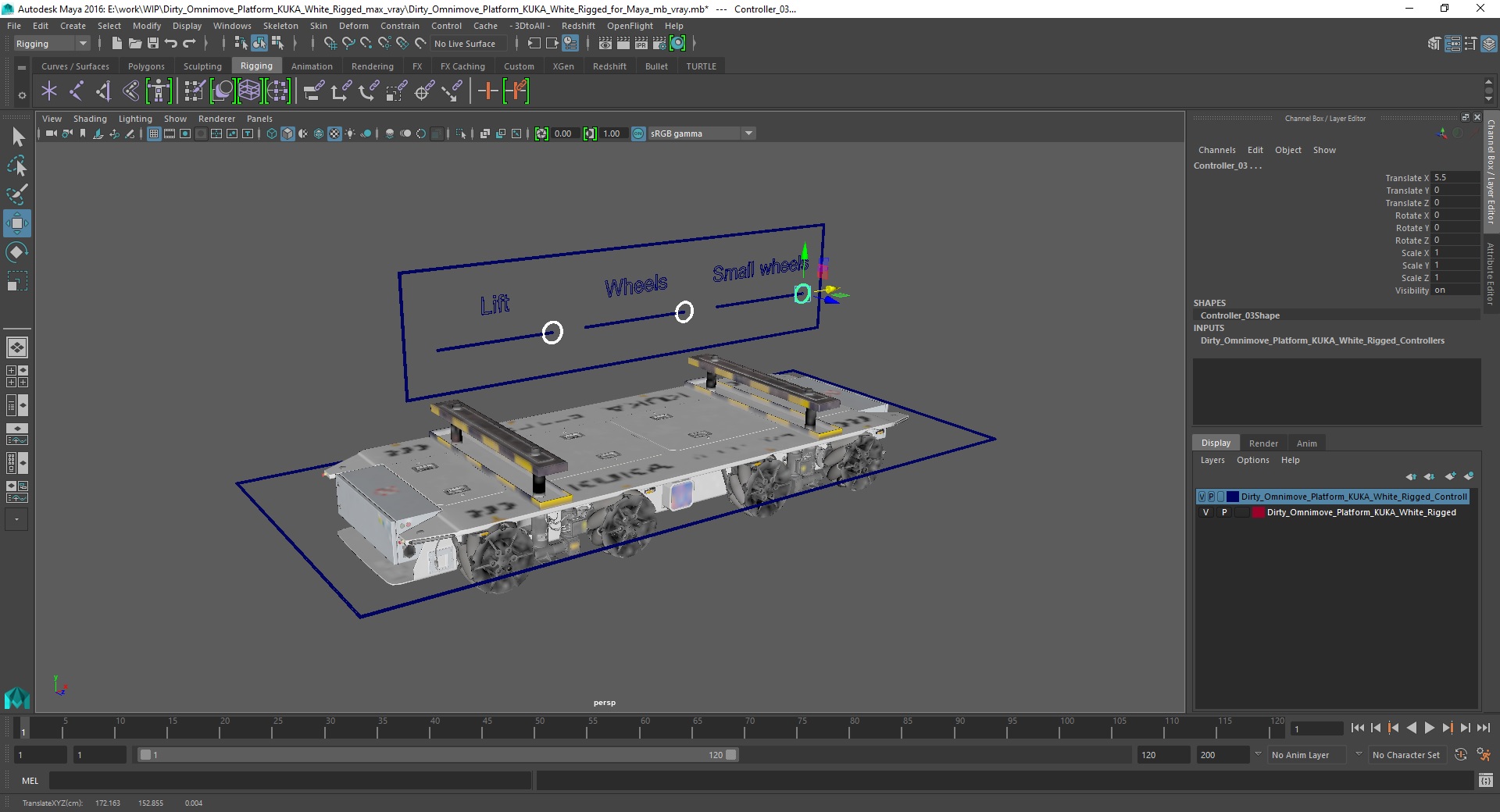Click the Script Editor icon
The width and height of the screenshot is (1500, 812).
coord(1486,780)
